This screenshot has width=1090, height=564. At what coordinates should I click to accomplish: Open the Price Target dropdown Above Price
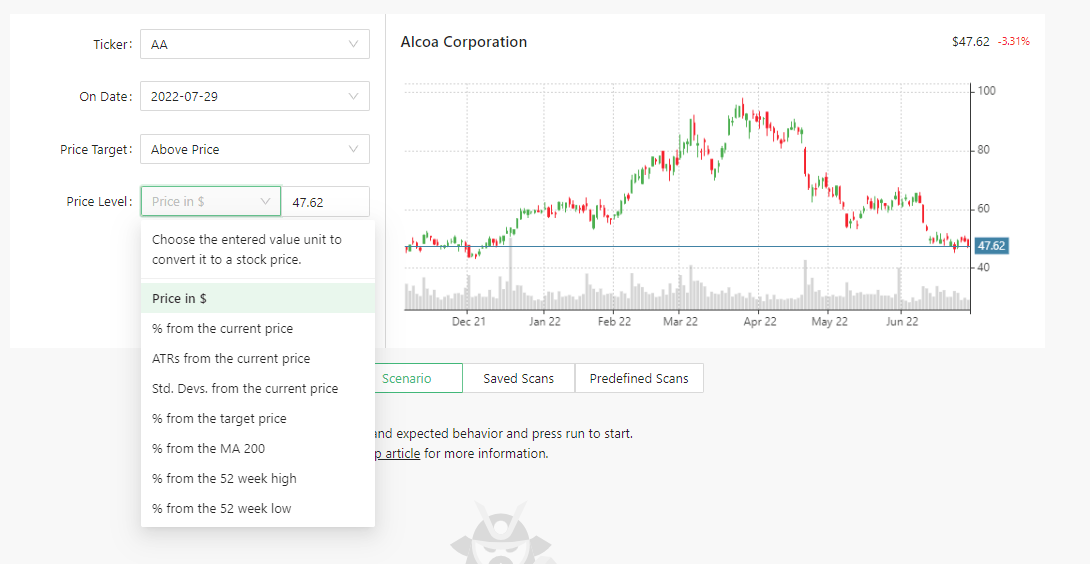(x=254, y=149)
